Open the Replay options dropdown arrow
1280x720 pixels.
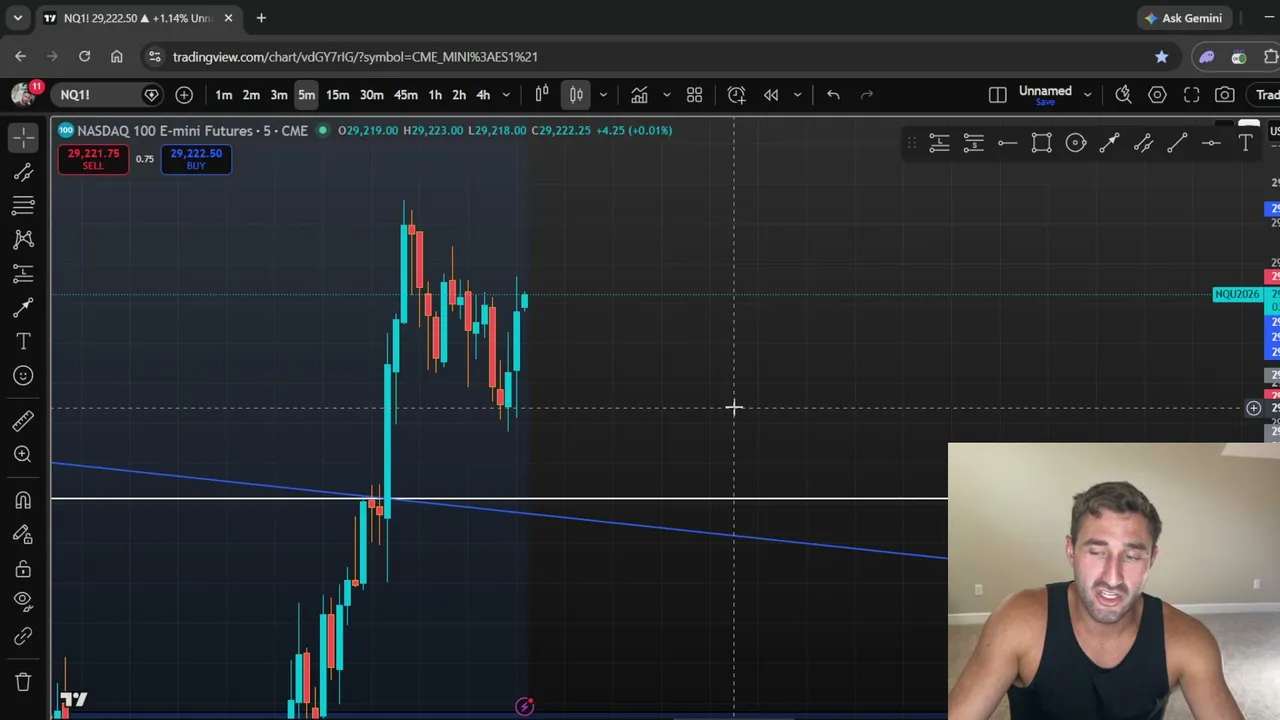797,95
